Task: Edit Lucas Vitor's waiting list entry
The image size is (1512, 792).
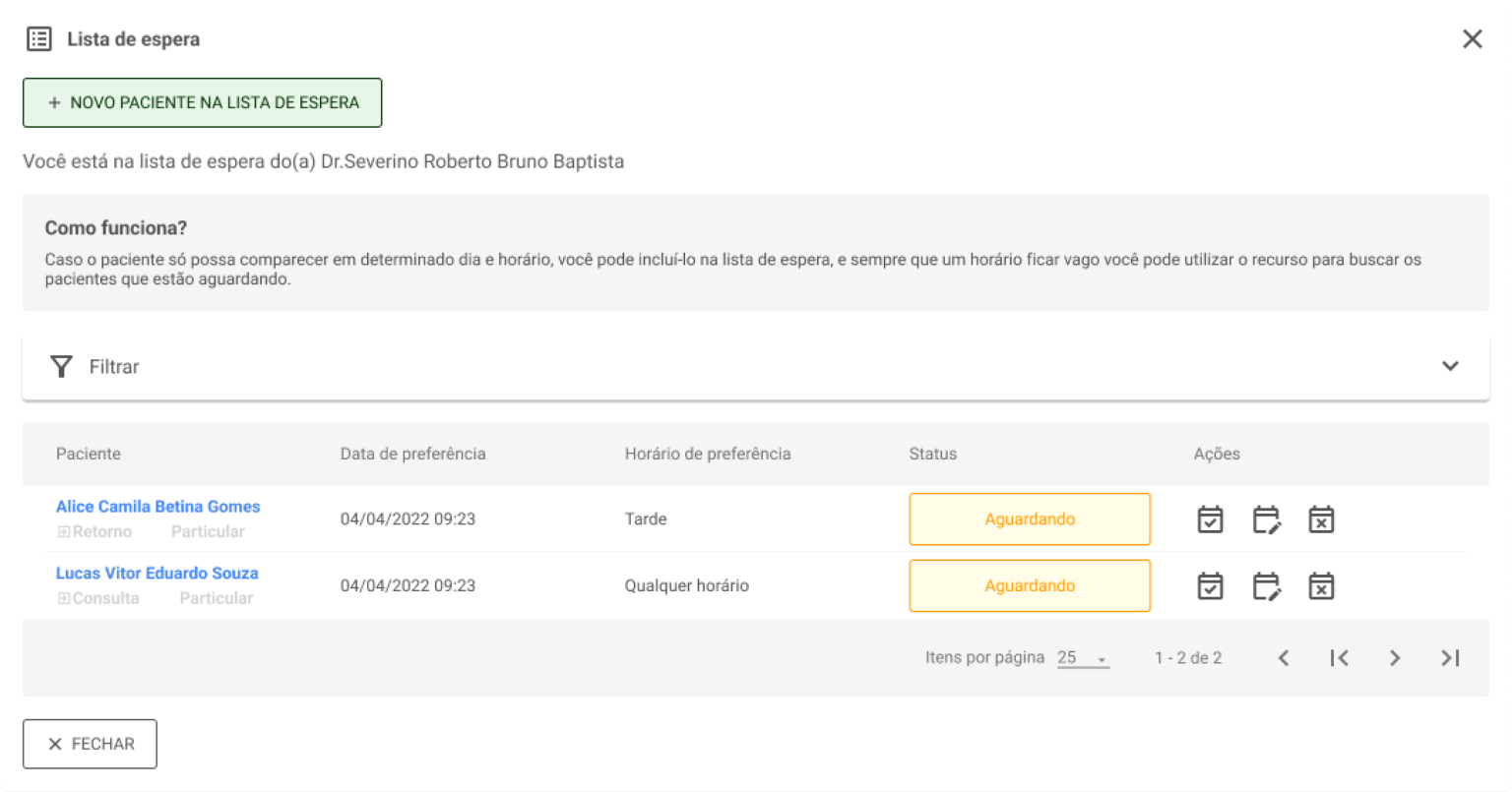Action: (x=1267, y=585)
